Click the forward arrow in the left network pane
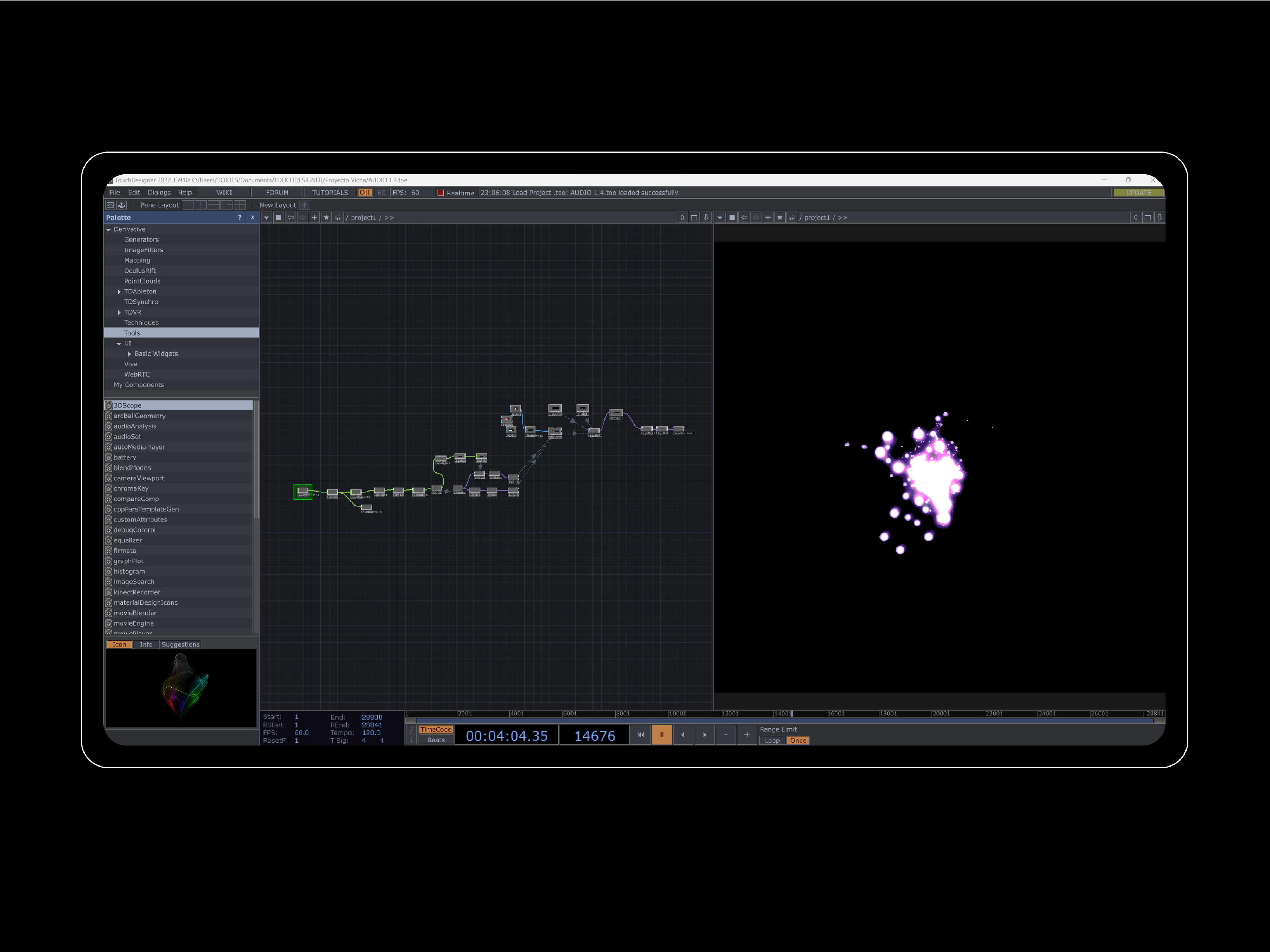The image size is (1270, 952). (302, 217)
